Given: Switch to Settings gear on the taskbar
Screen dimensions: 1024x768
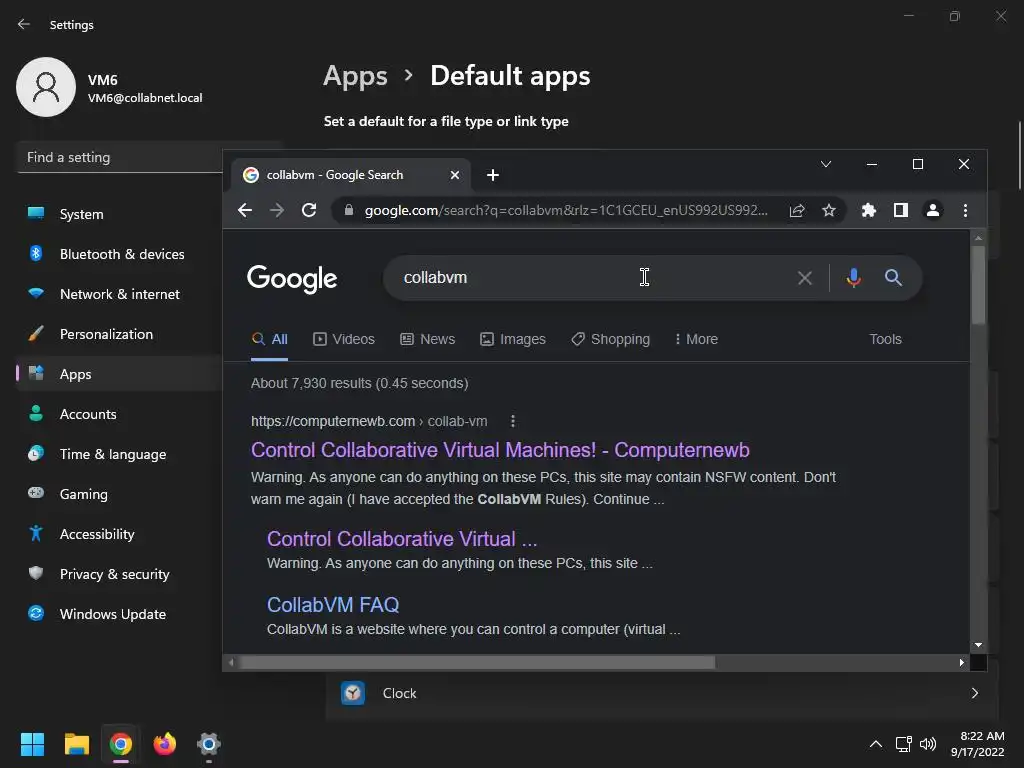Looking at the screenshot, I should click(209, 744).
